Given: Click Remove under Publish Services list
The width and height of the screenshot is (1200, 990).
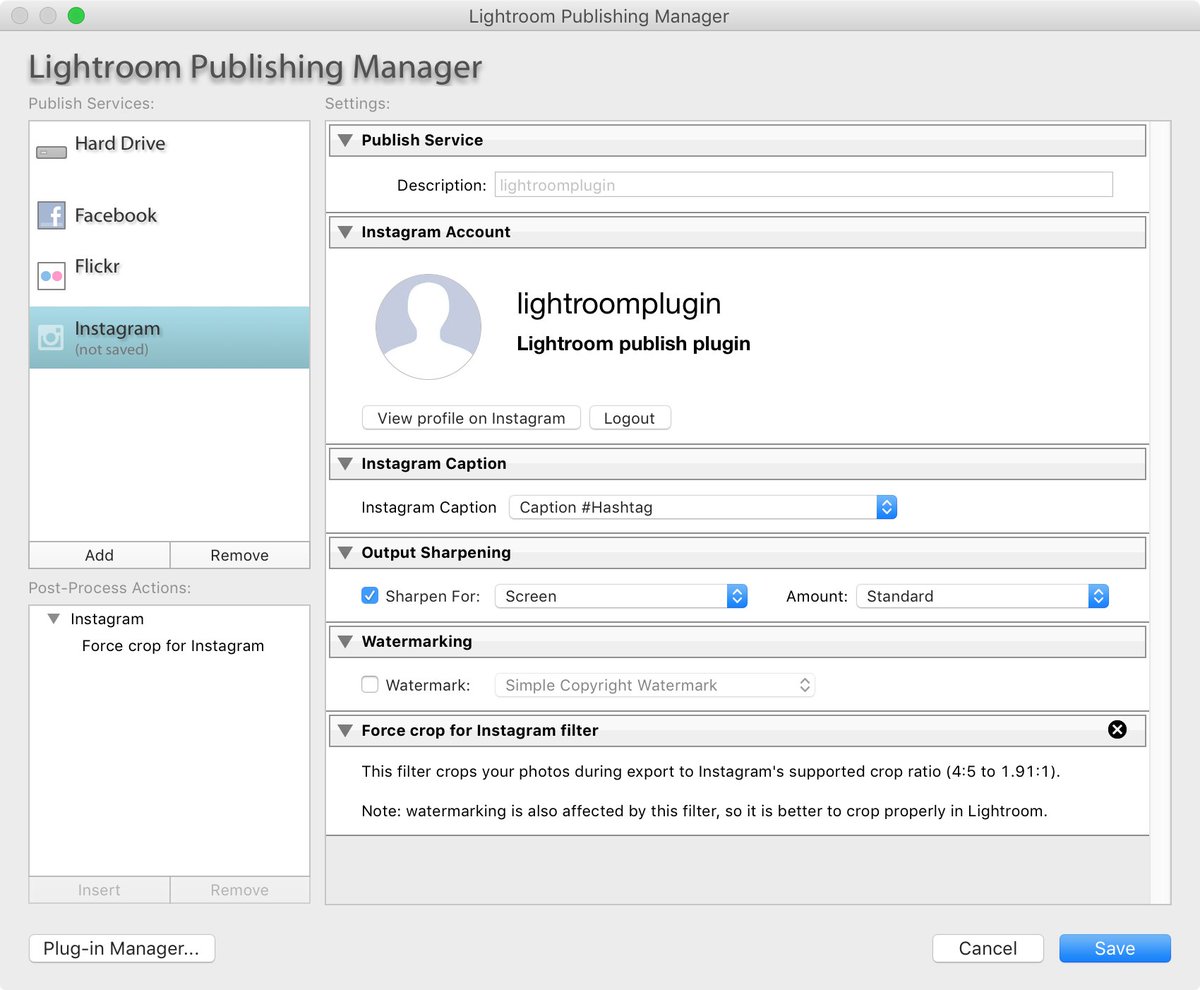Looking at the screenshot, I should coord(240,555).
